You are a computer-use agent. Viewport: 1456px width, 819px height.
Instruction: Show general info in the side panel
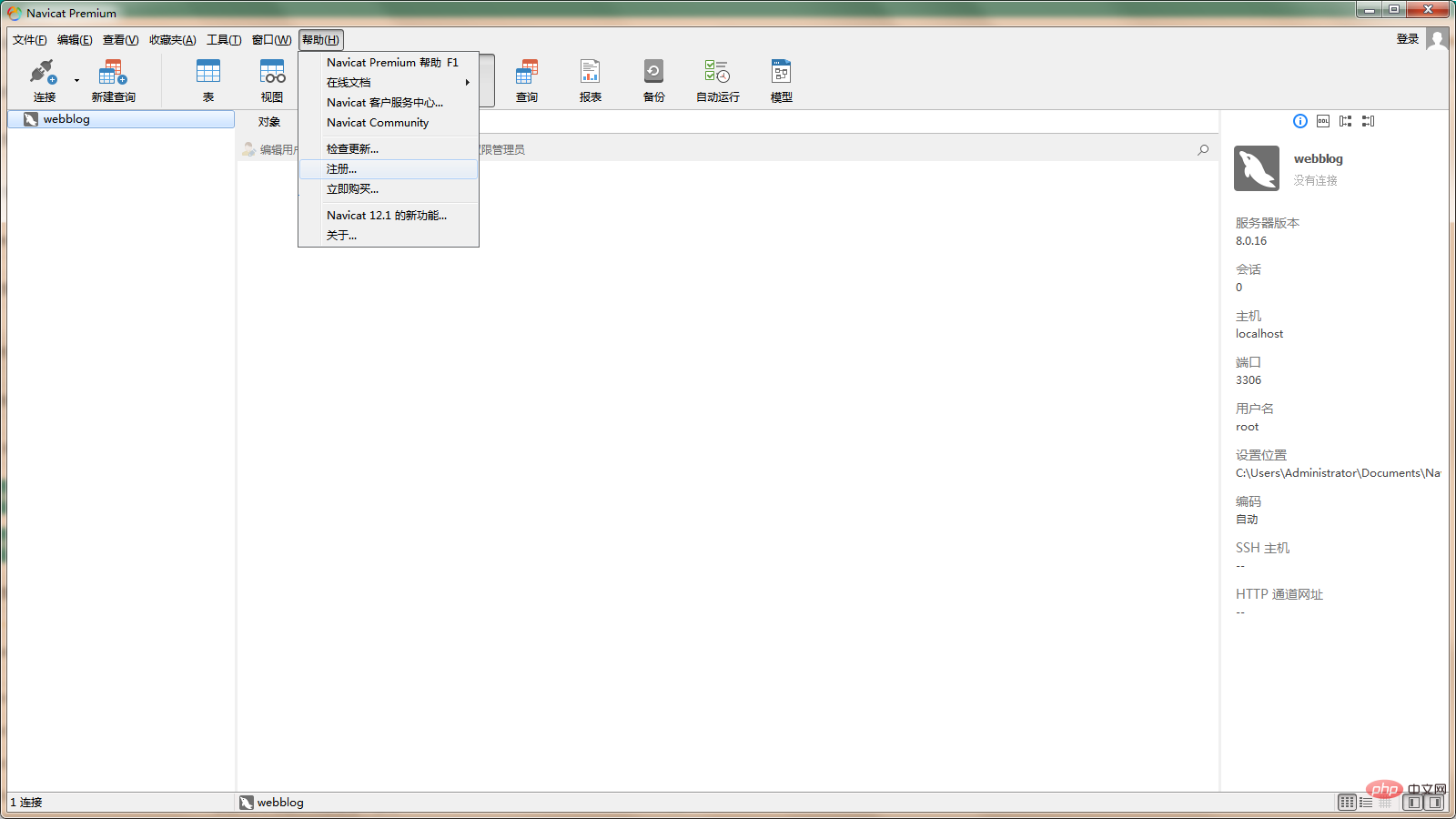1300,121
